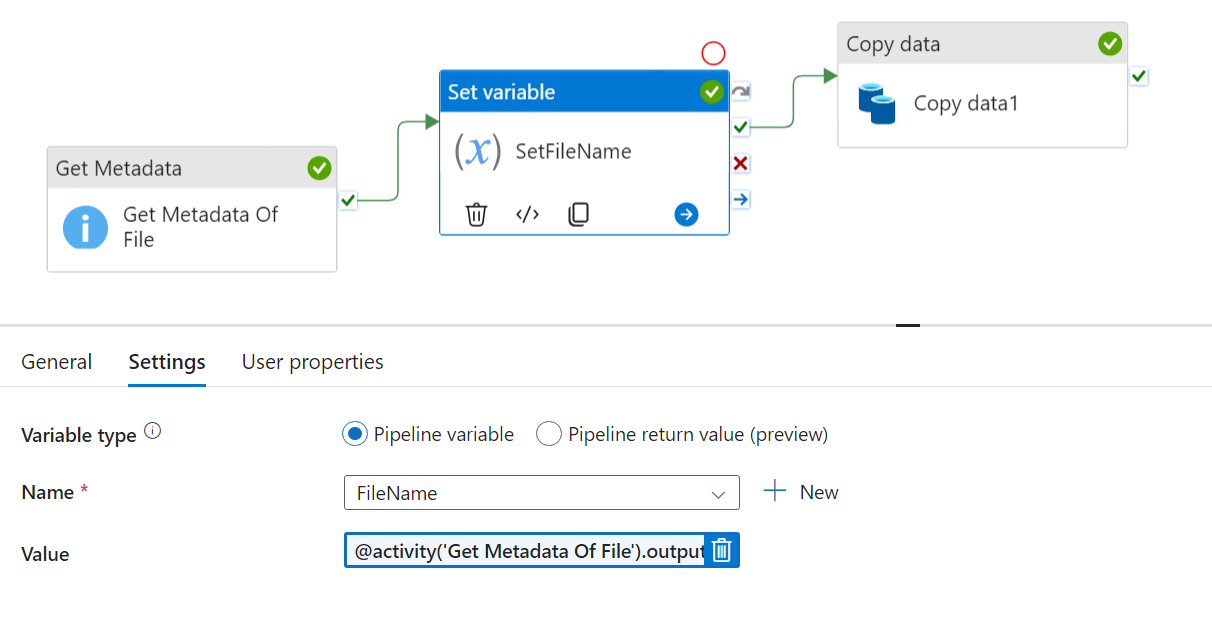Image resolution: width=1212 pixels, height=619 pixels.
Task: Click the Copy data1 database icon
Action: 877,104
